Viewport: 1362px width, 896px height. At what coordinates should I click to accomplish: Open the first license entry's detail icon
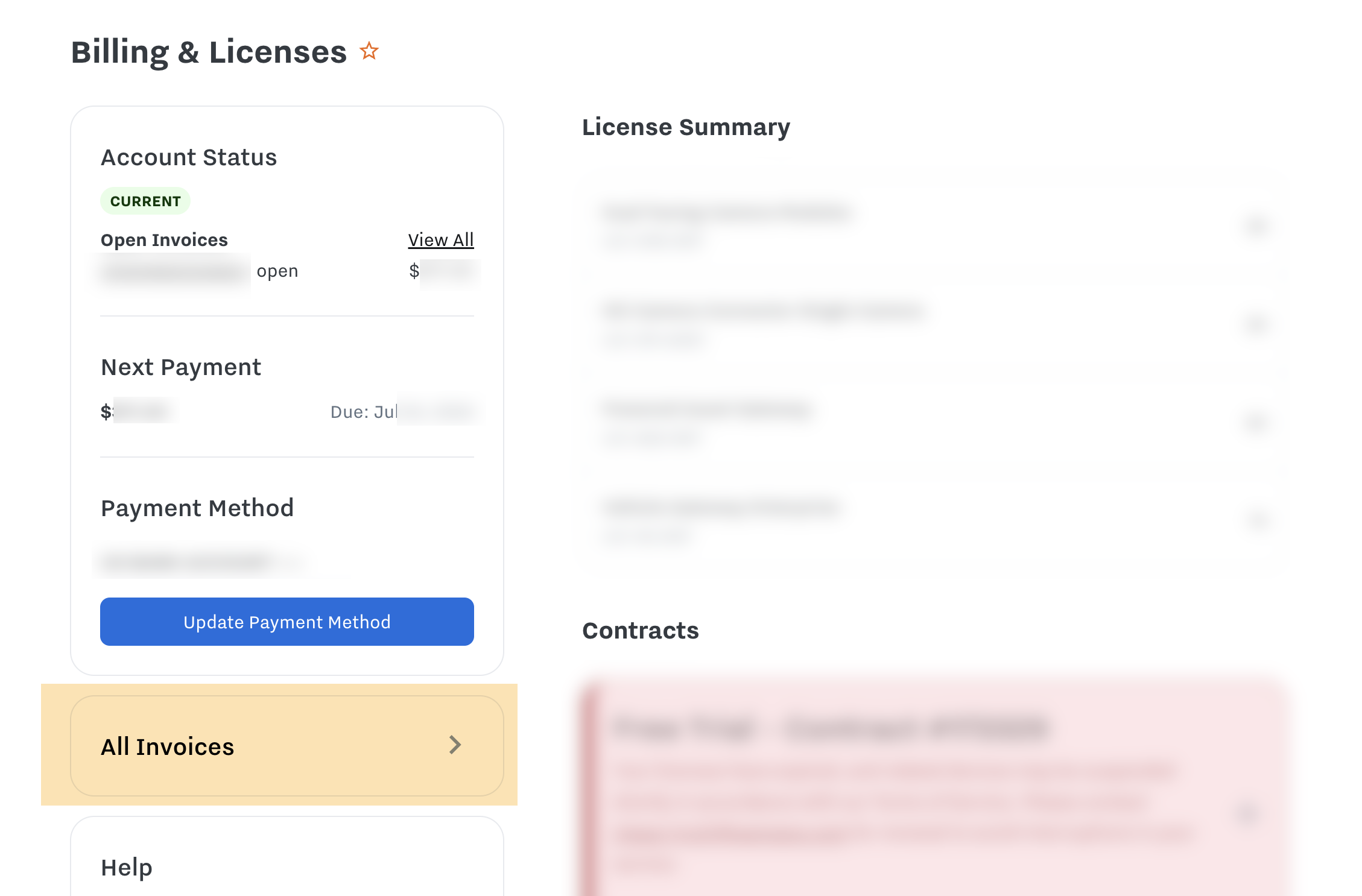tap(1257, 226)
